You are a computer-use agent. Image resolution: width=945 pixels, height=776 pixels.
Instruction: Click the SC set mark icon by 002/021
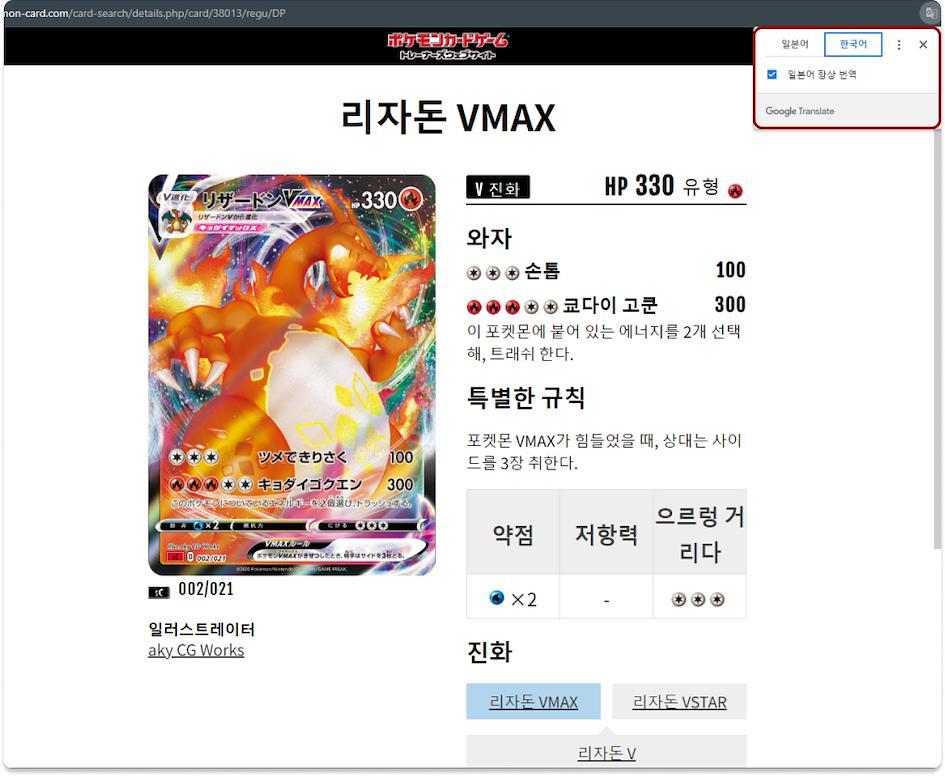[159, 592]
